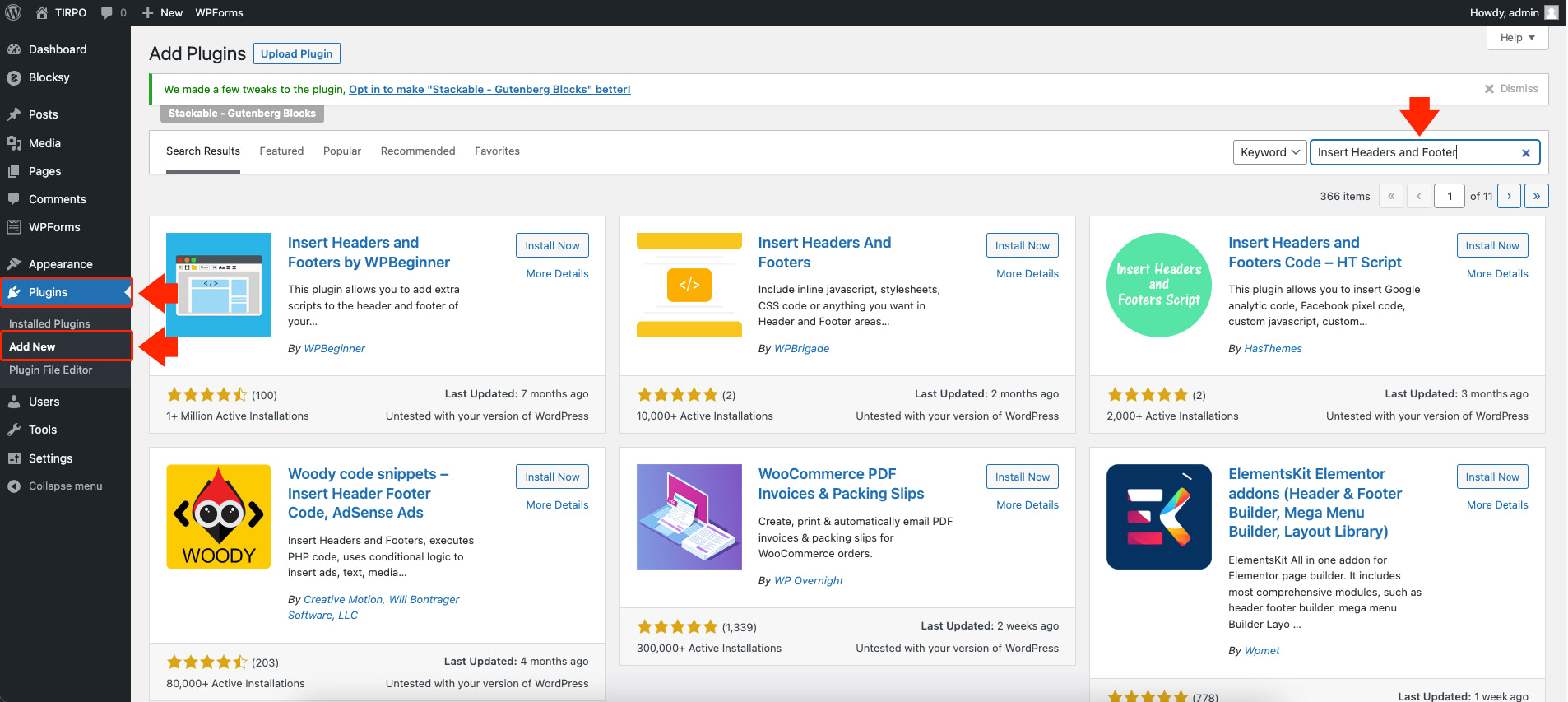Open WooCommerce PDF Invoices plugin thumbnail
The height and width of the screenshot is (702, 1568).
689,517
